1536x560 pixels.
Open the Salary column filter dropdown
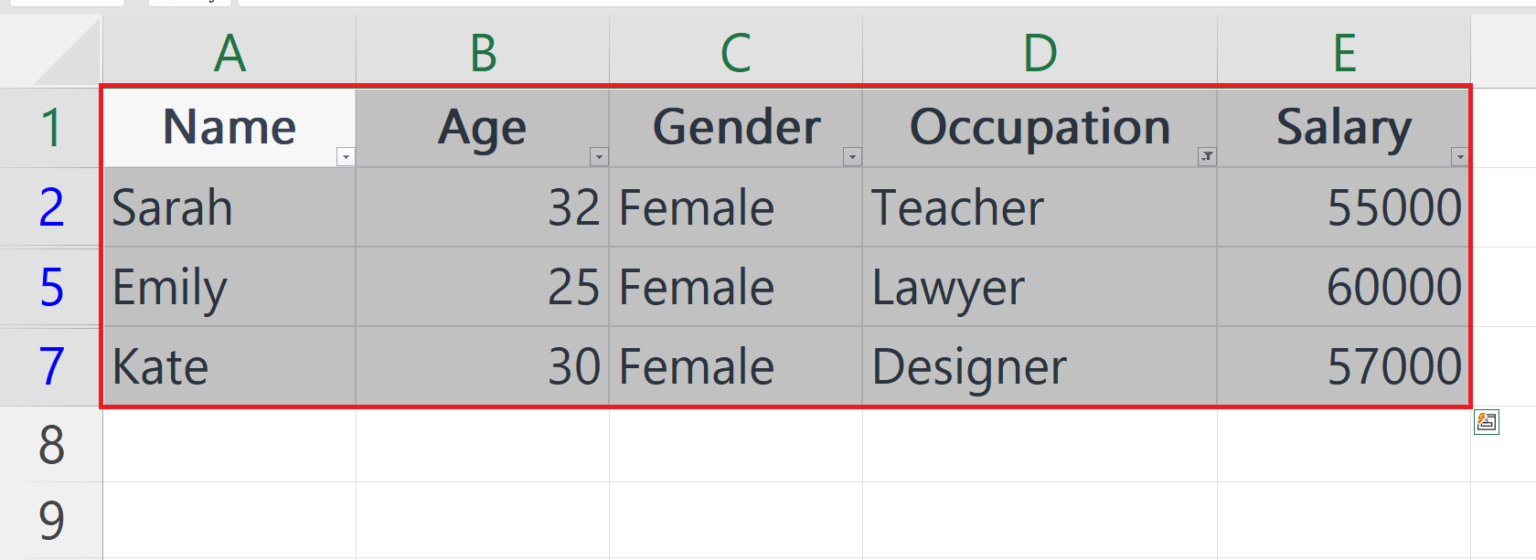click(1460, 157)
